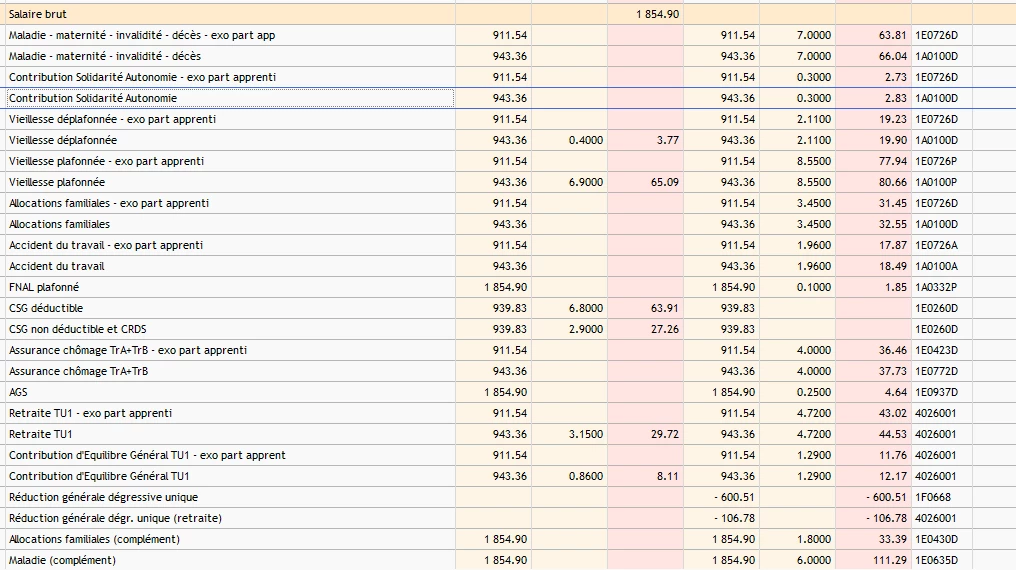Select code cell 1E0423D
This screenshot has height=570, width=1016.
pyautogui.click(x=936, y=350)
